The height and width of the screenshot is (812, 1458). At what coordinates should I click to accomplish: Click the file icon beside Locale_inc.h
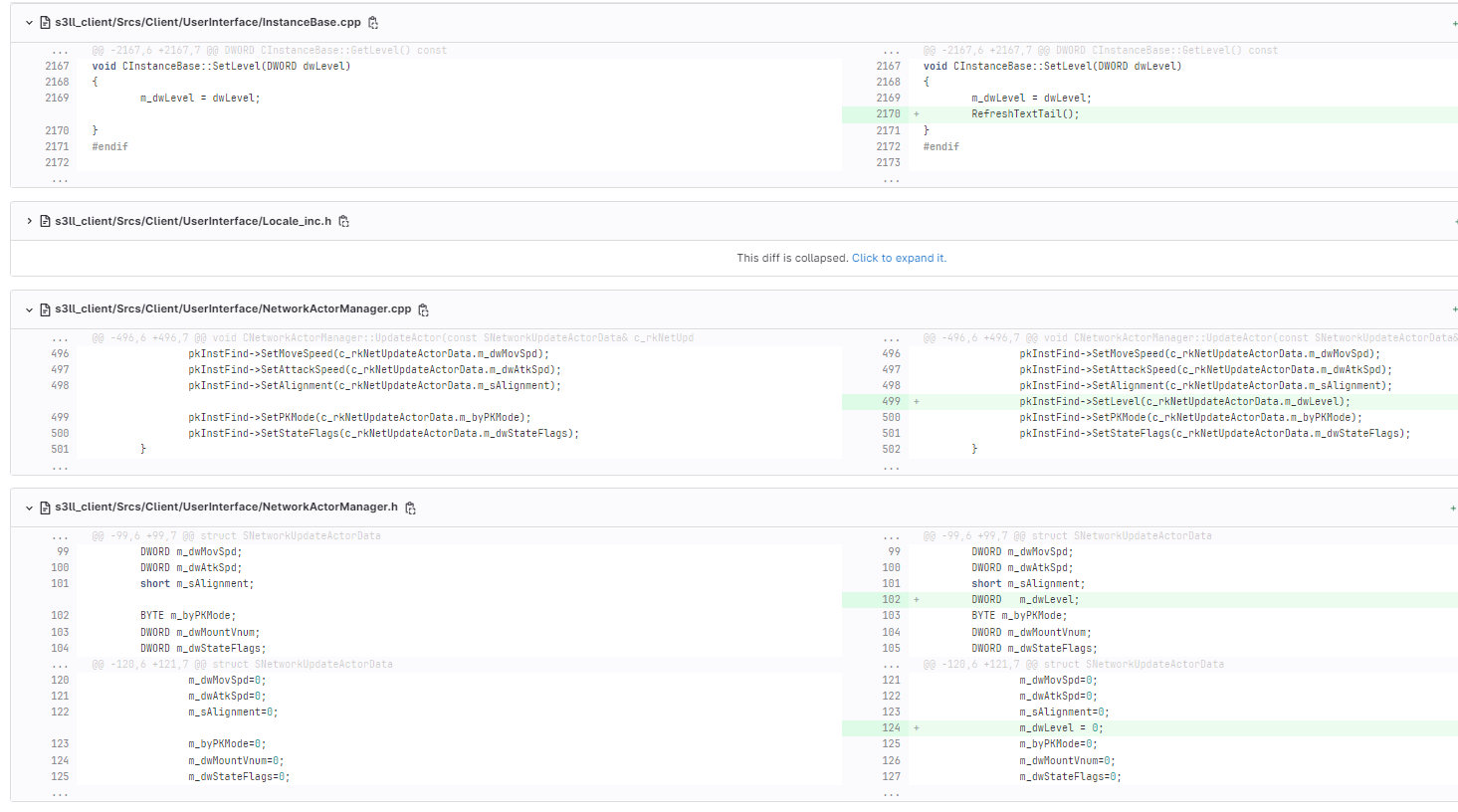click(46, 221)
